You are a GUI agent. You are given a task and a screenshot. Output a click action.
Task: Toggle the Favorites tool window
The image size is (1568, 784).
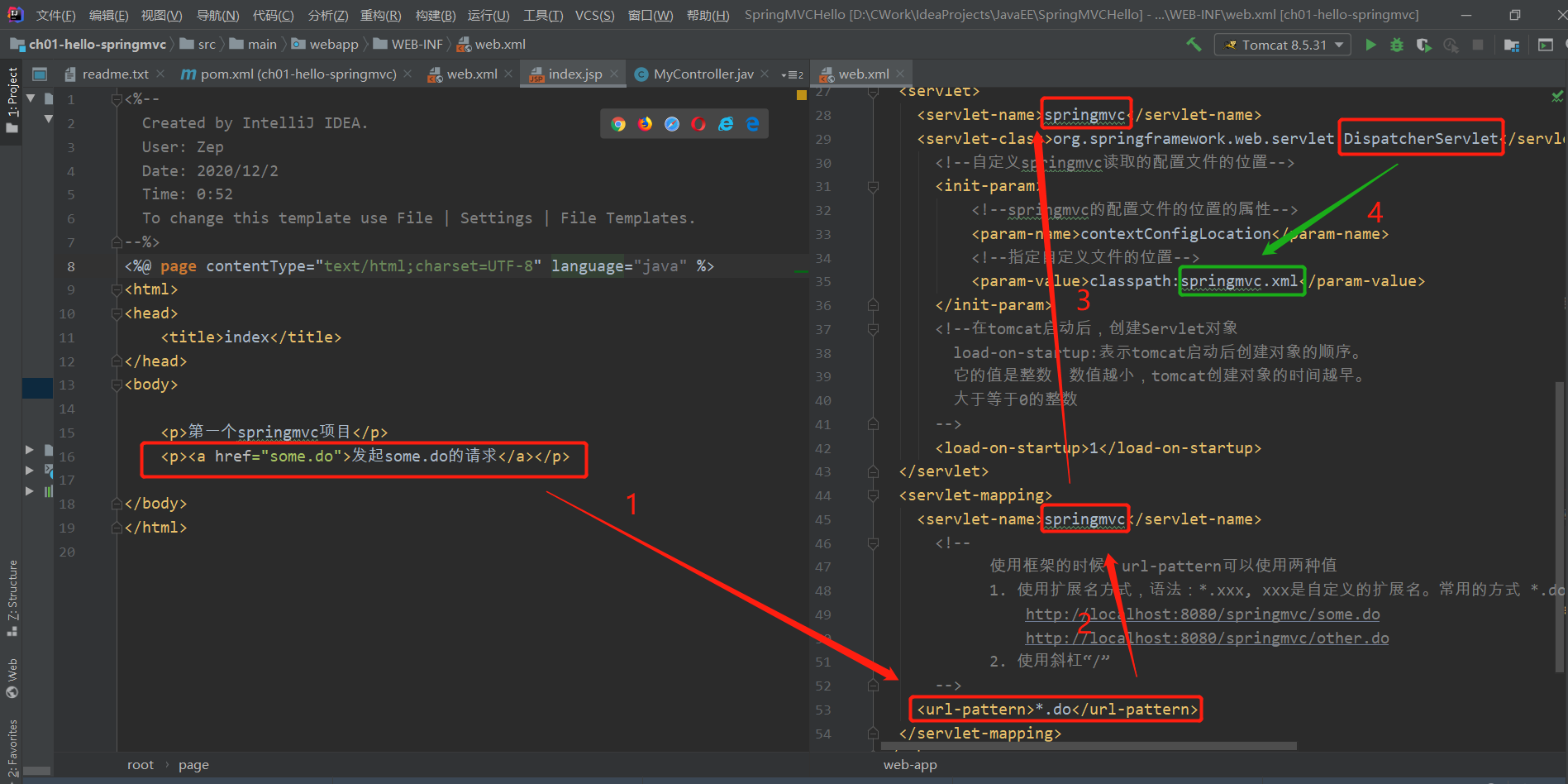(x=12, y=748)
